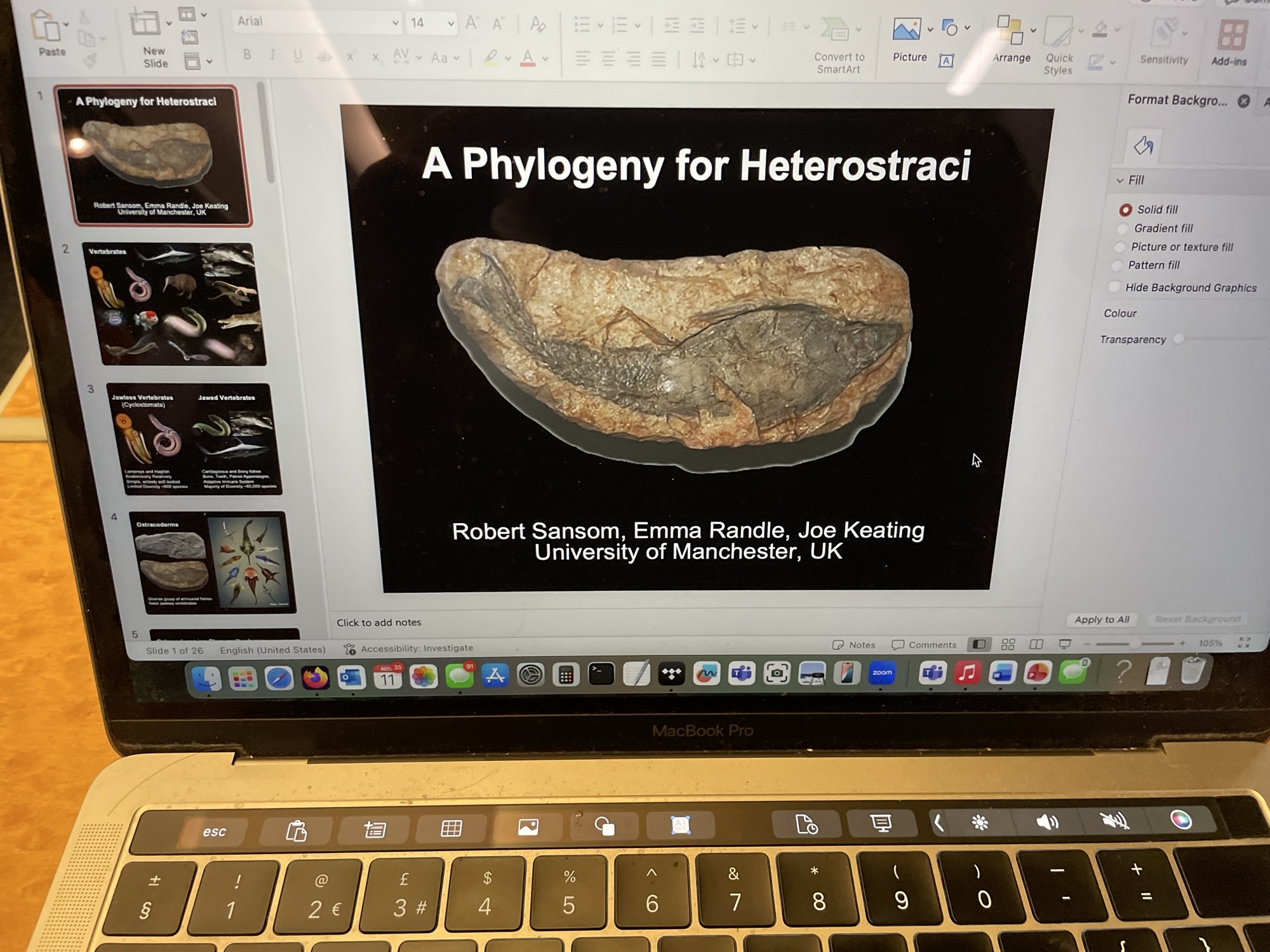
Task: Open the Arial font name dropdown
Action: [x=395, y=23]
